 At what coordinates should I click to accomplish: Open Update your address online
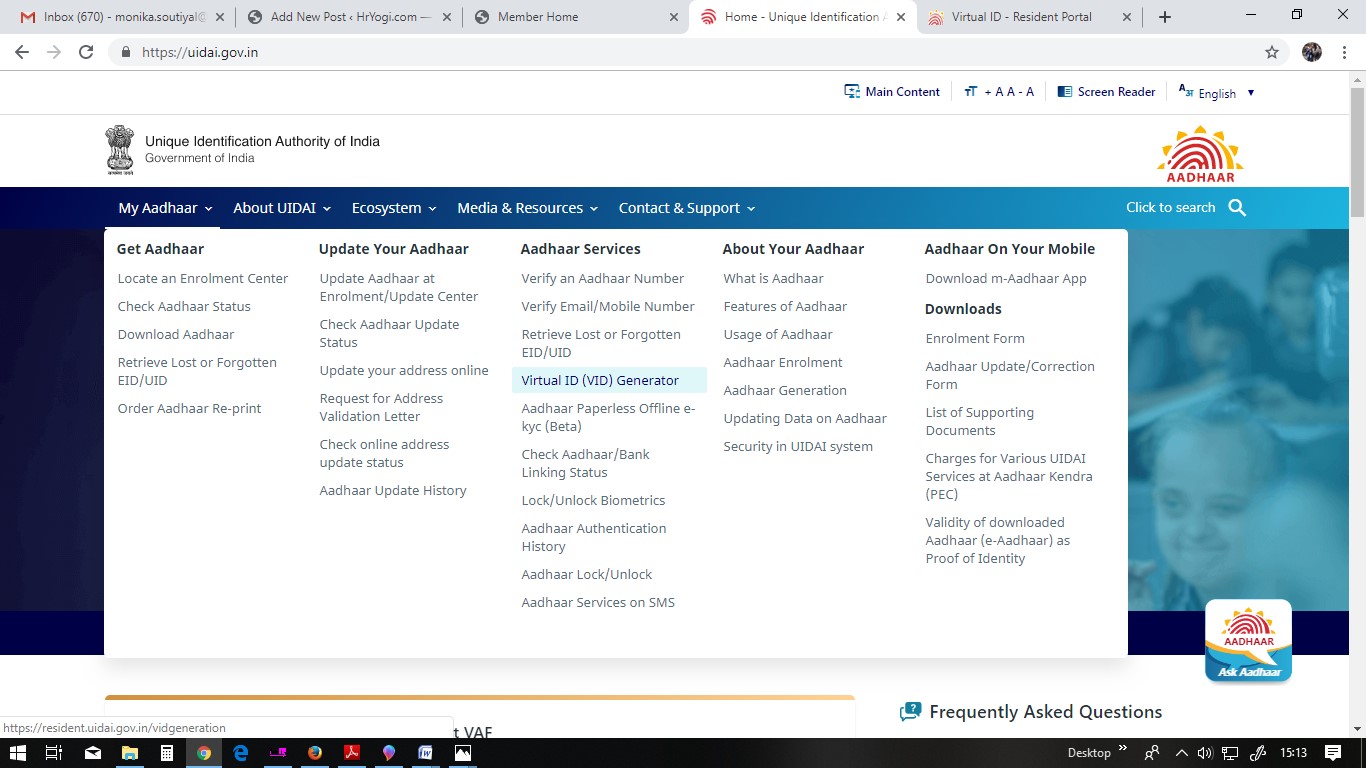coord(404,370)
